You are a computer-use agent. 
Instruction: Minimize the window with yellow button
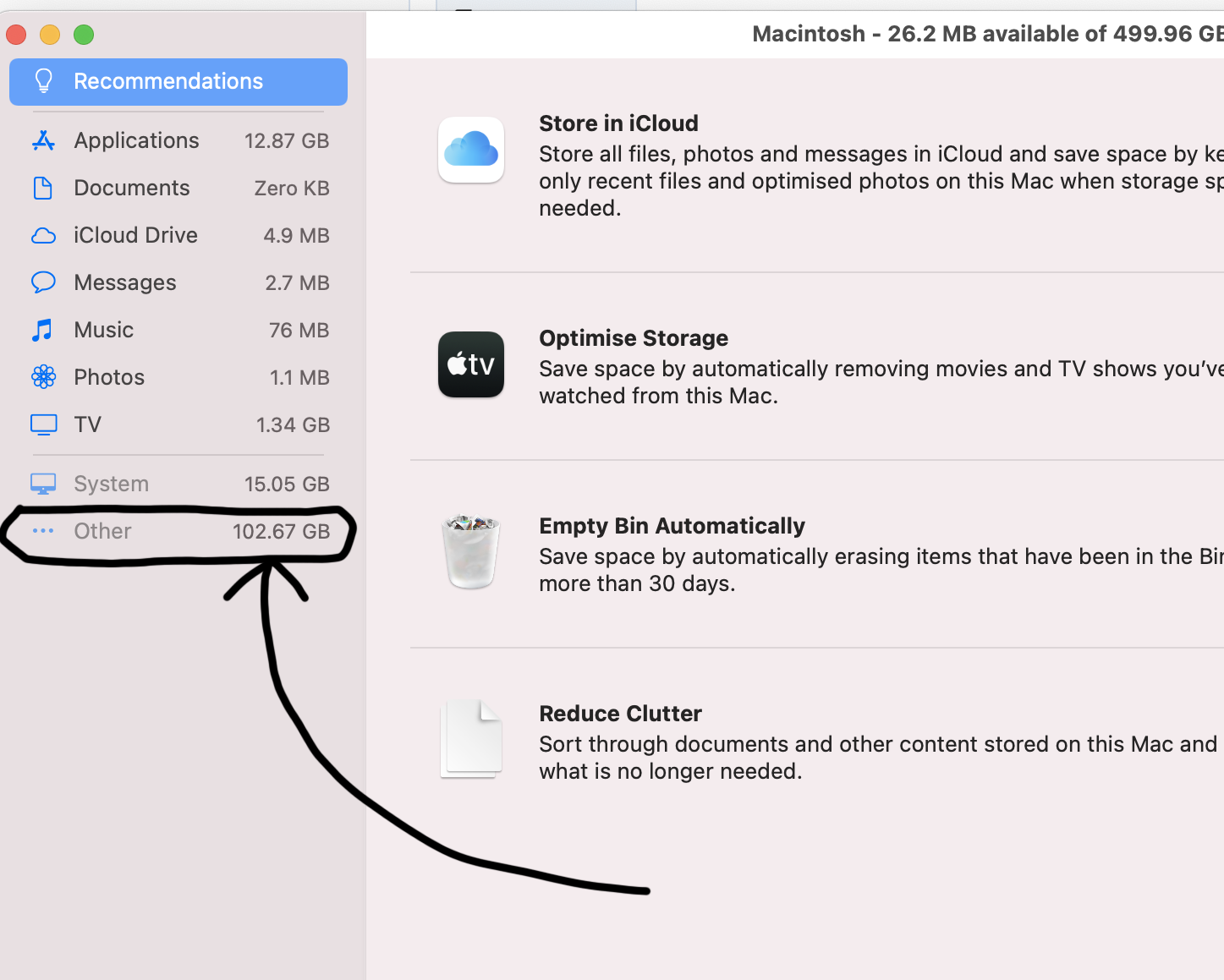tap(50, 35)
